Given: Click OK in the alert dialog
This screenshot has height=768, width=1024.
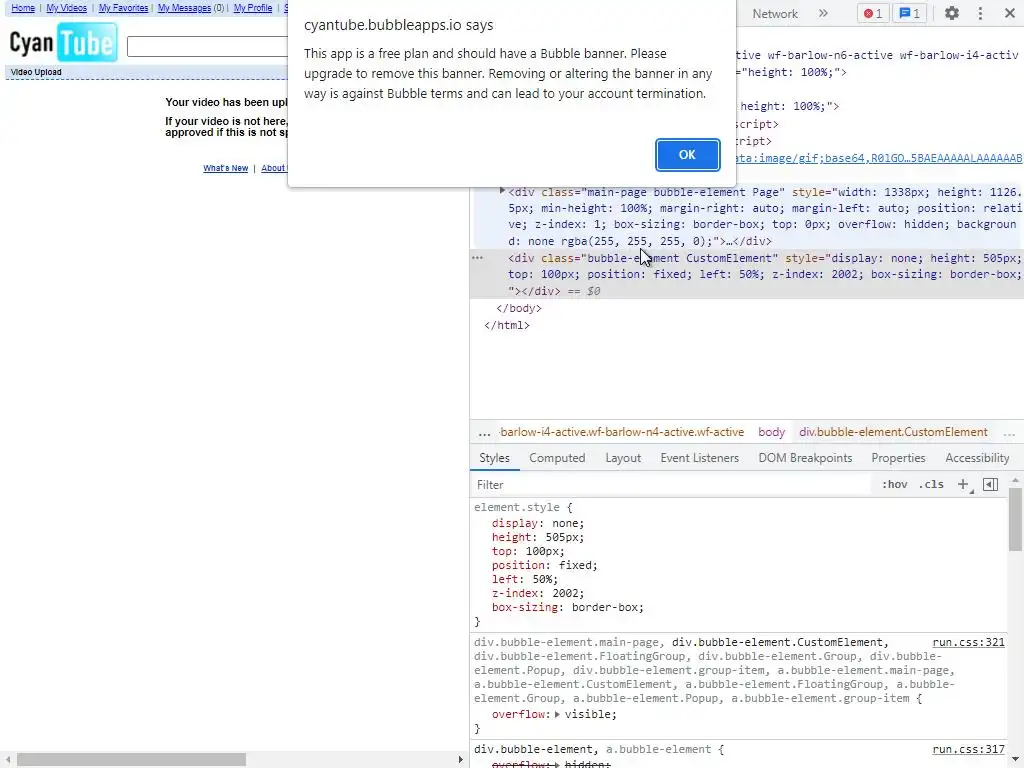Looking at the screenshot, I should (687, 155).
